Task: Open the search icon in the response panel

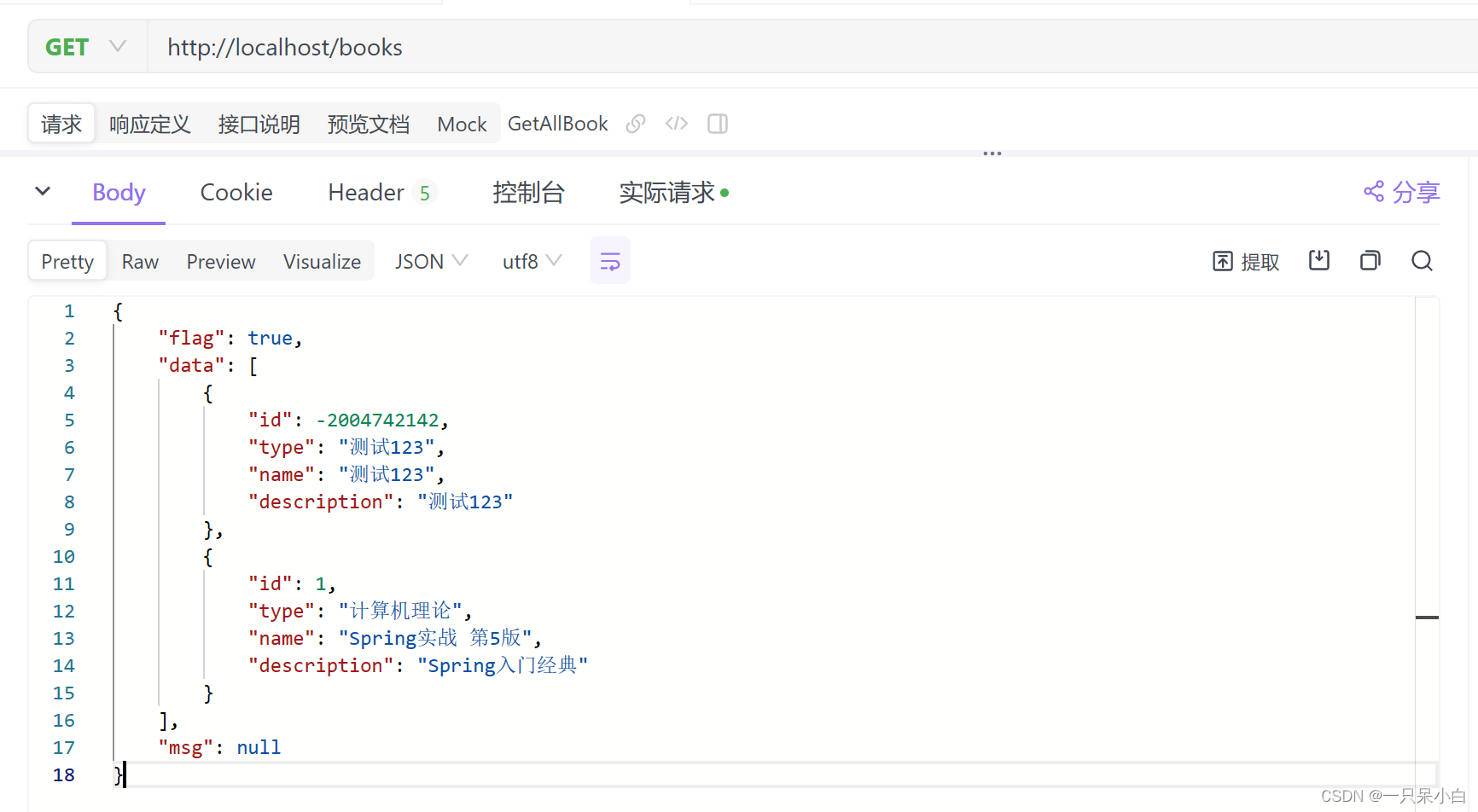Action: coord(1421,260)
